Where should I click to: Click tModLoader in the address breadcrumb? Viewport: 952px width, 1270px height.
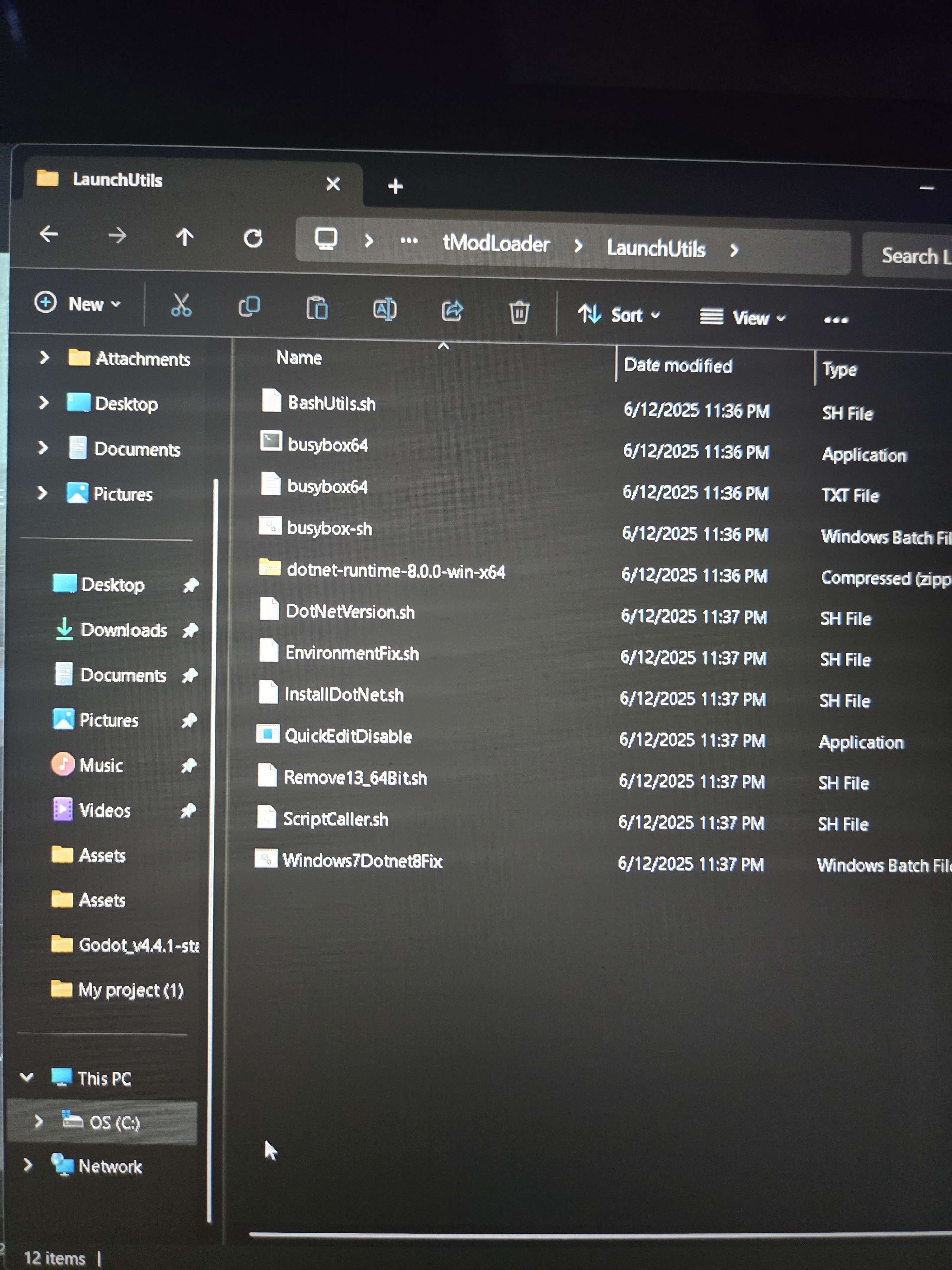[x=496, y=244]
